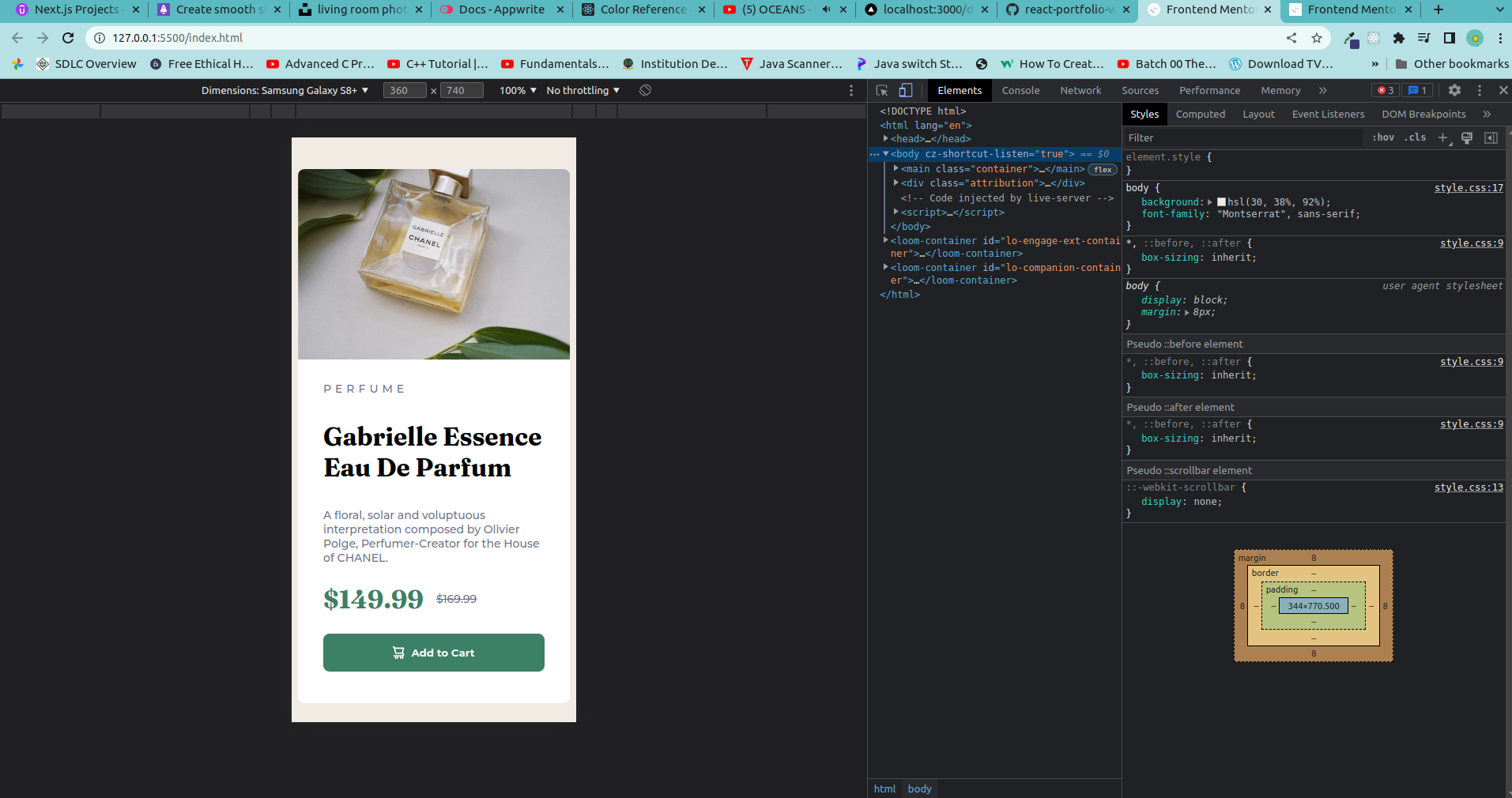Click the perfume product image
This screenshot has height=798, width=1512.
434,264
